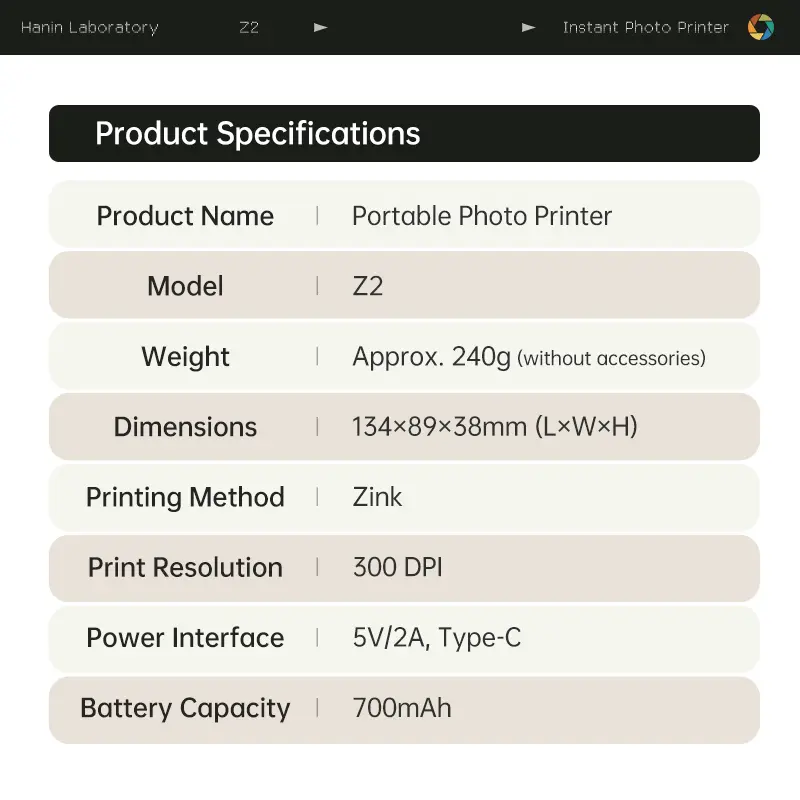Select the 700mAh battery capacity value
The image size is (800, 800).
tap(402, 708)
